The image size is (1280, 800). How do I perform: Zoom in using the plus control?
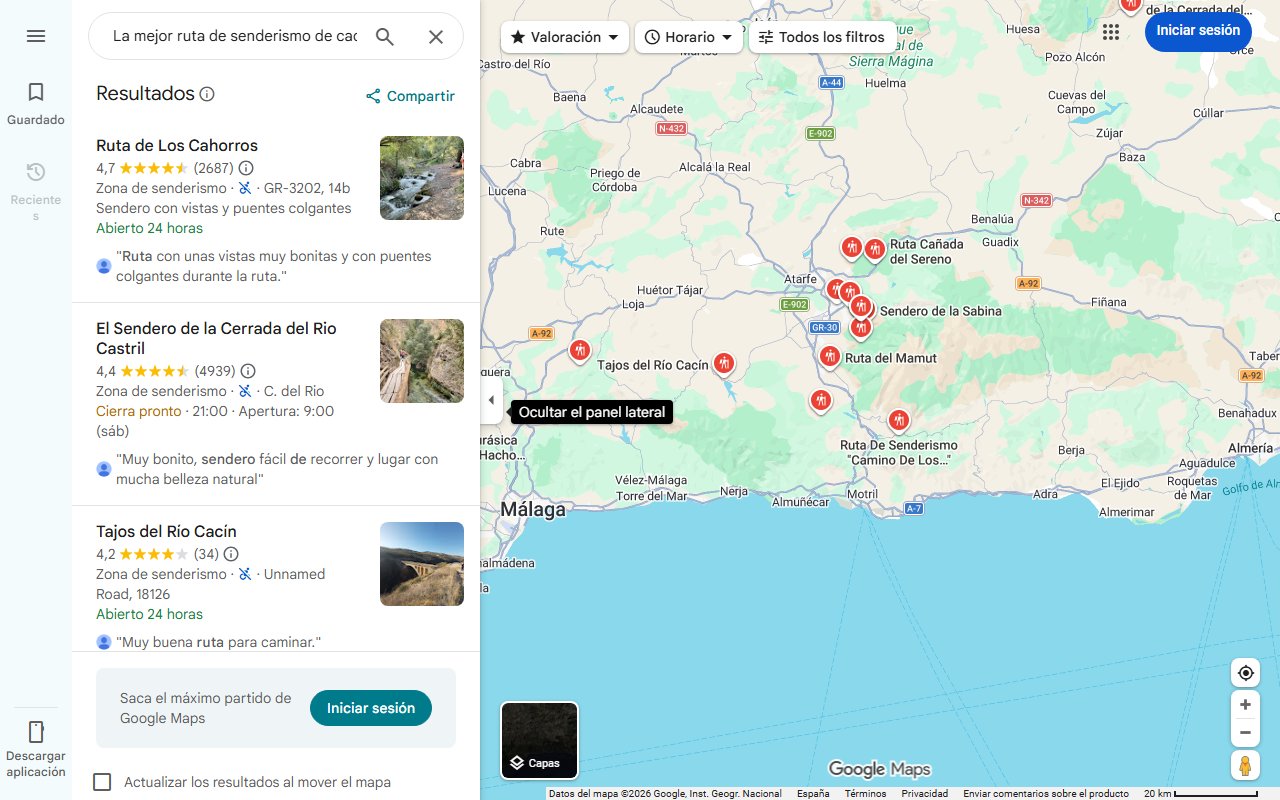click(x=1245, y=704)
